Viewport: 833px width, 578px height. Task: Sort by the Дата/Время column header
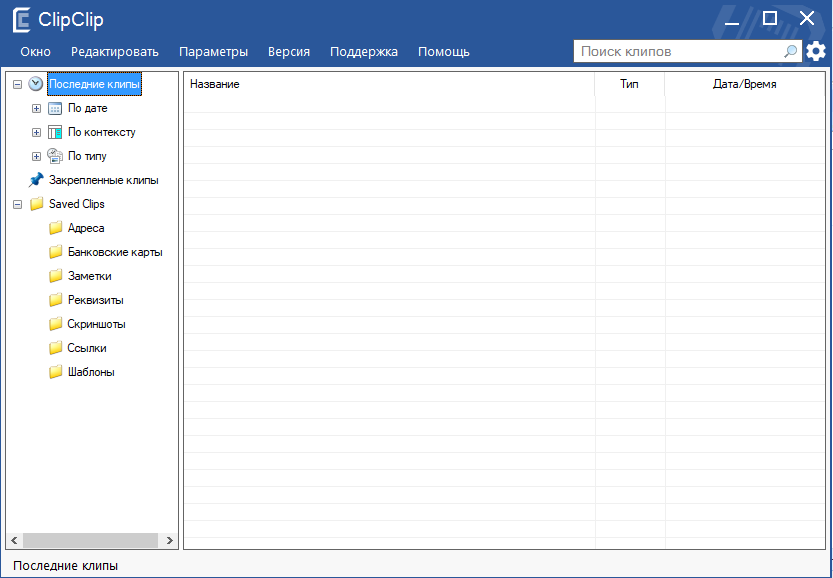(745, 84)
